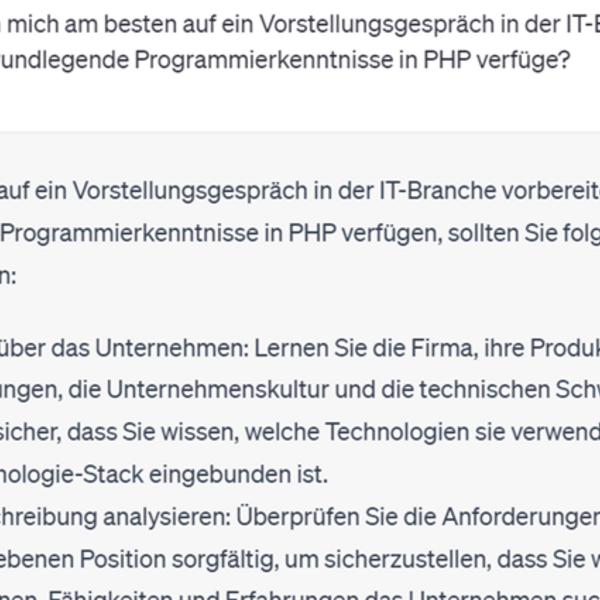
Task: Click the word "analysieren:"
Action: tap(168, 516)
